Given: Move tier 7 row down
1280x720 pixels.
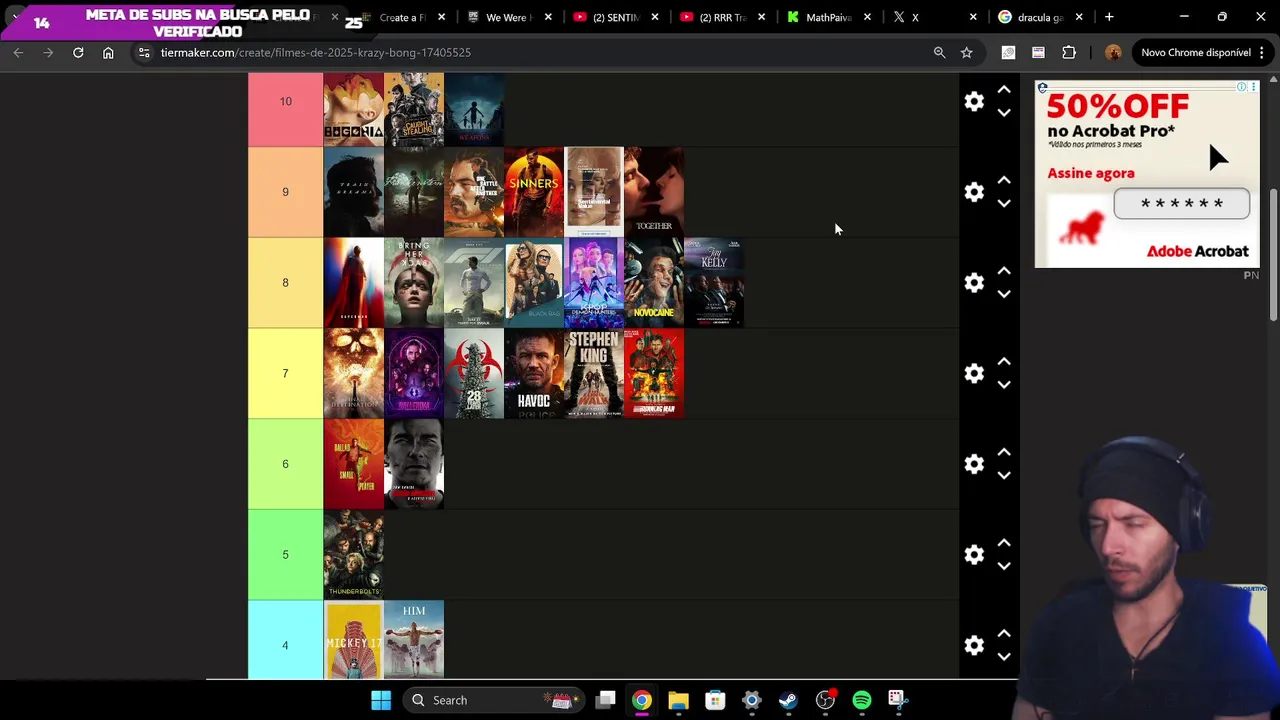Looking at the screenshot, I should pyautogui.click(x=1004, y=385).
